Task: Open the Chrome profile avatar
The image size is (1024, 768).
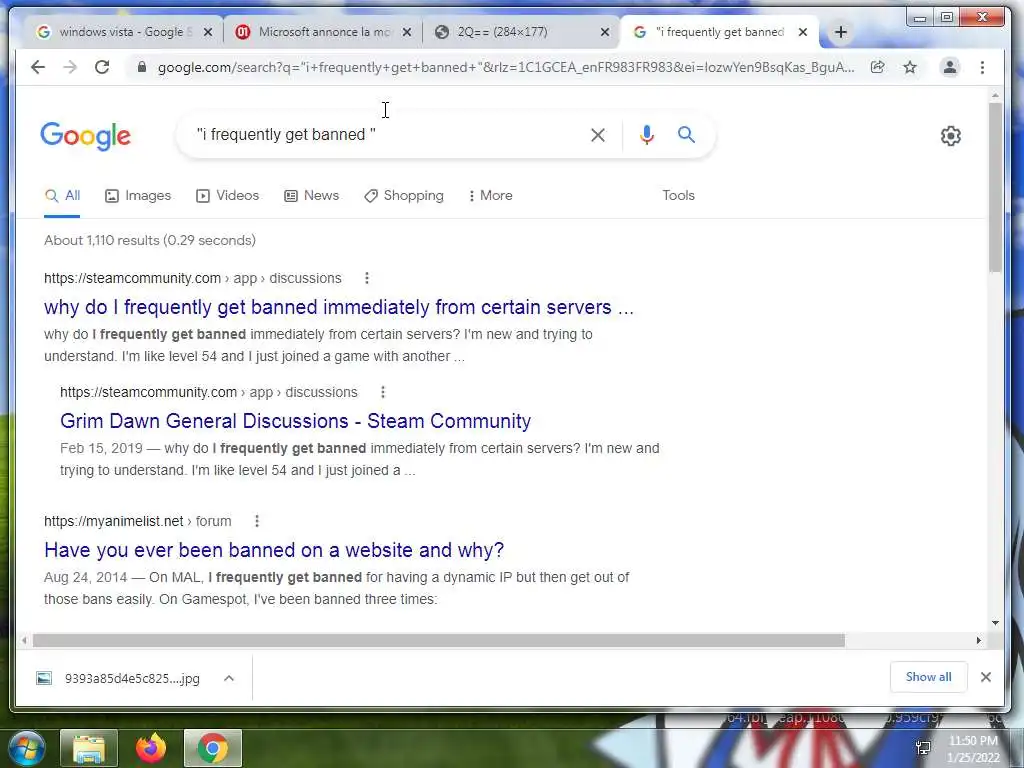Action: pyautogui.click(x=950, y=67)
